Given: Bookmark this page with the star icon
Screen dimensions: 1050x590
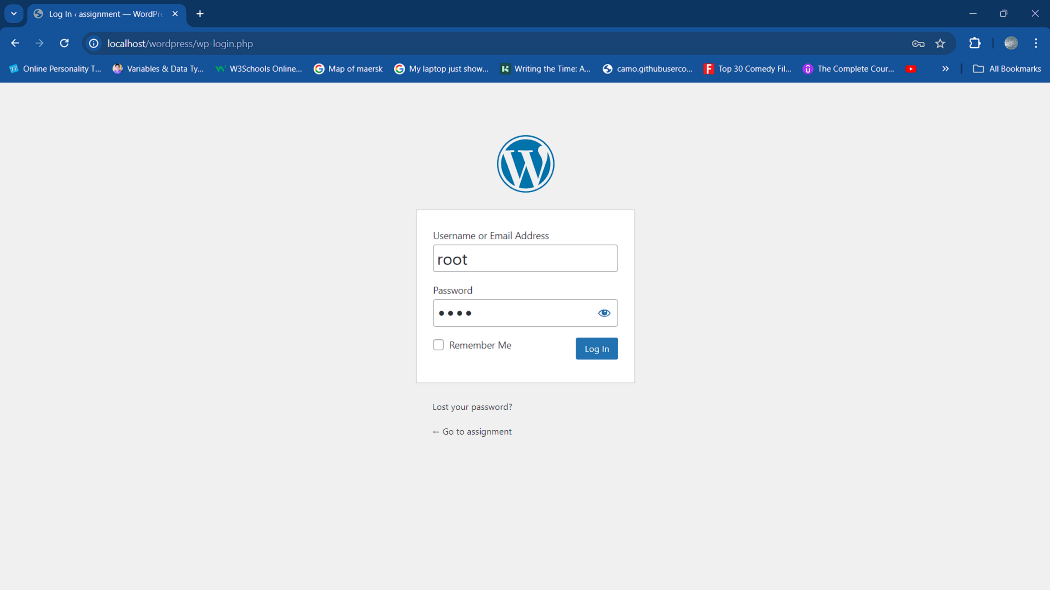Looking at the screenshot, I should coord(940,44).
